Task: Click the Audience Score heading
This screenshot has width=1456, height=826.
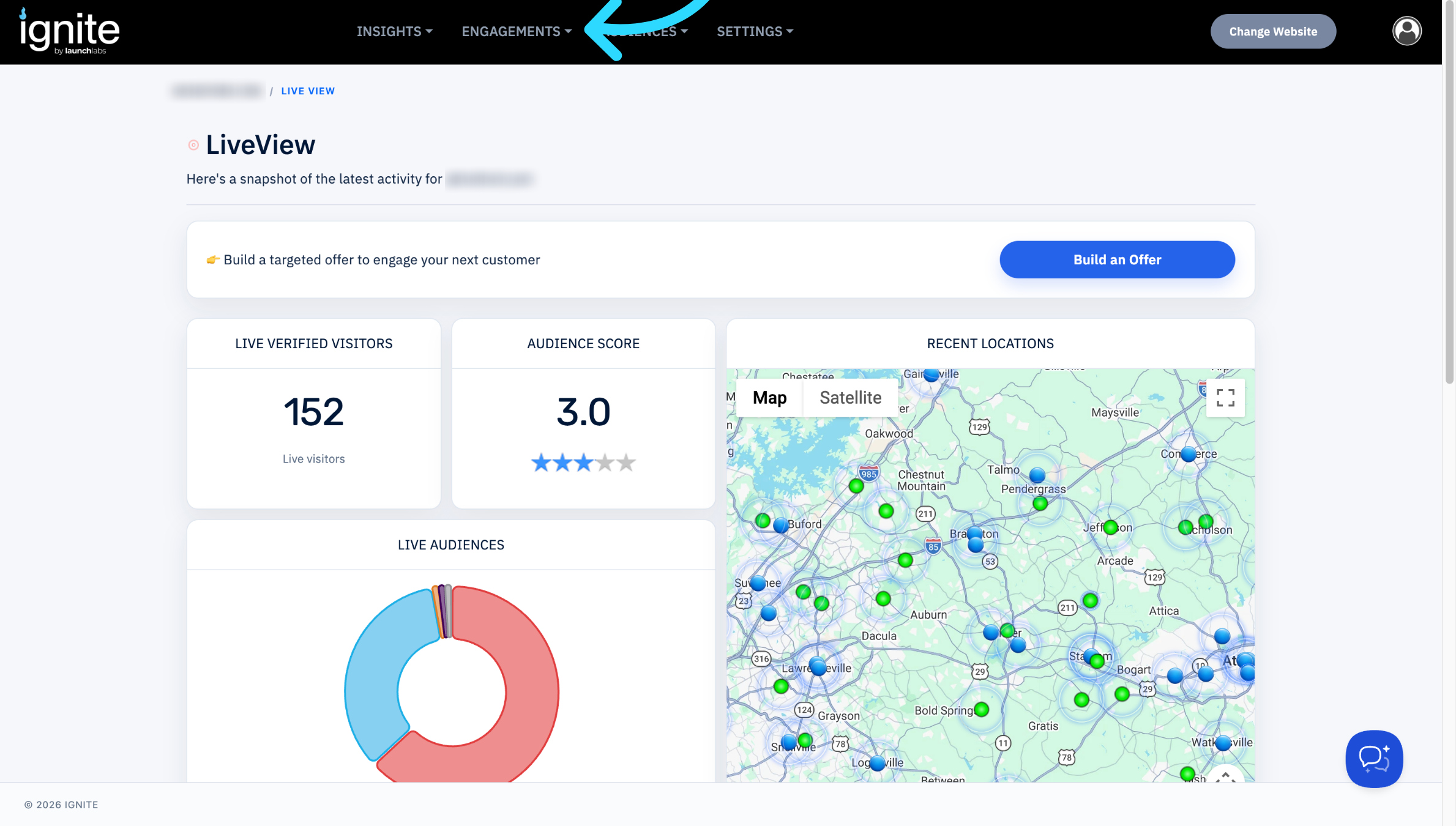Action: click(x=583, y=344)
